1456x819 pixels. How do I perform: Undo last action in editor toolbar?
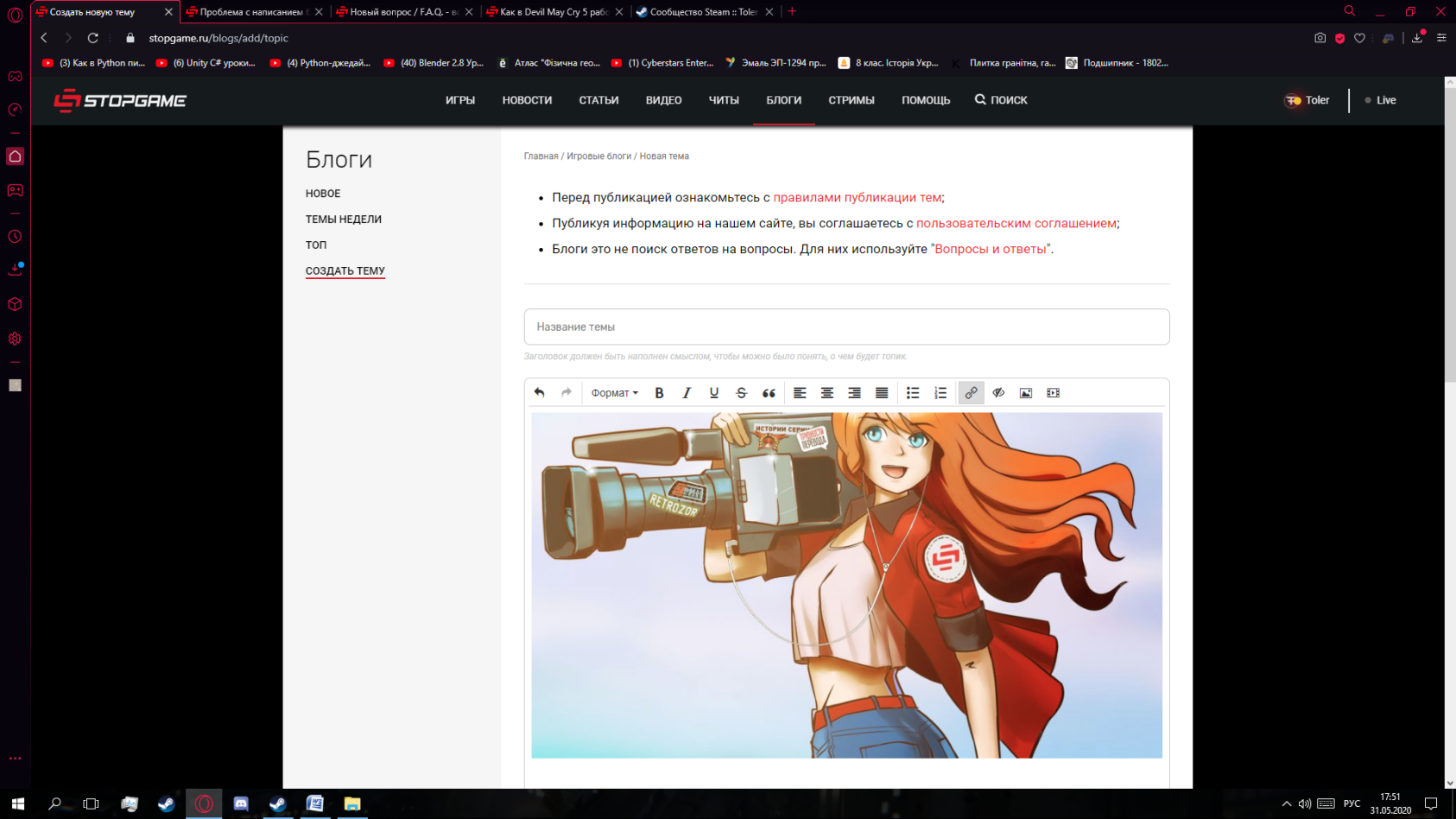(539, 393)
